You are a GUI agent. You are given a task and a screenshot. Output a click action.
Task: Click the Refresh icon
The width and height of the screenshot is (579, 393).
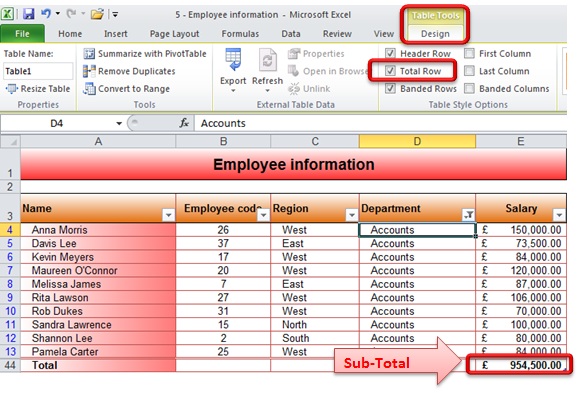(x=267, y=60)
